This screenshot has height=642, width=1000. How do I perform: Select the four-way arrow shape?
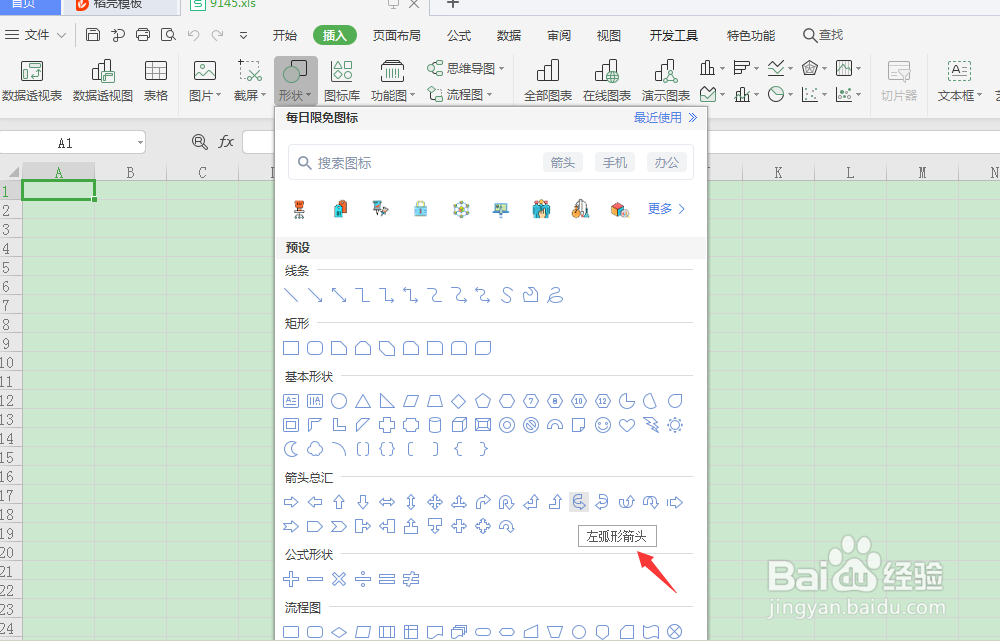tap(435, 502)
